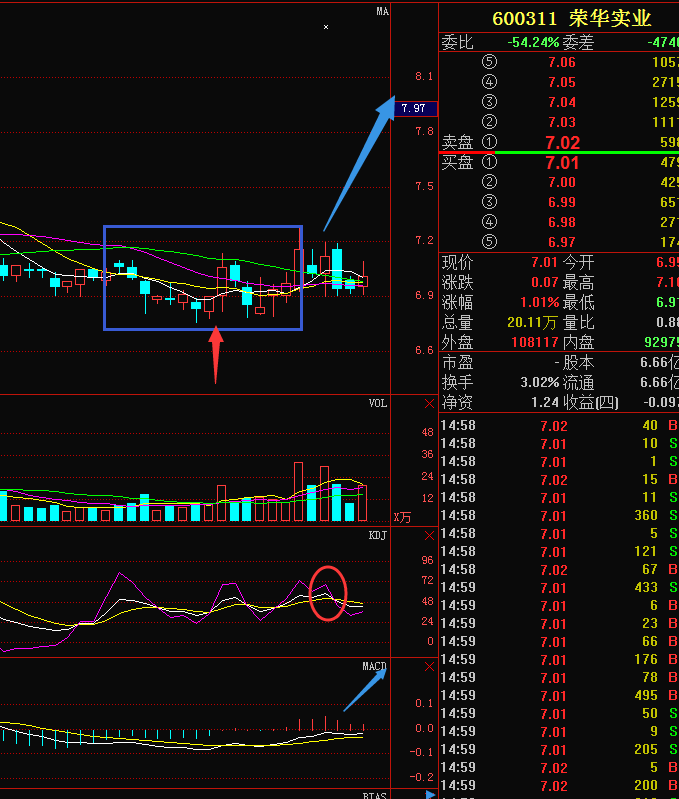Select the 涨幅 value 1.01%
The width and height of the screenshot is (679, 799).
[x=539, y=302]
